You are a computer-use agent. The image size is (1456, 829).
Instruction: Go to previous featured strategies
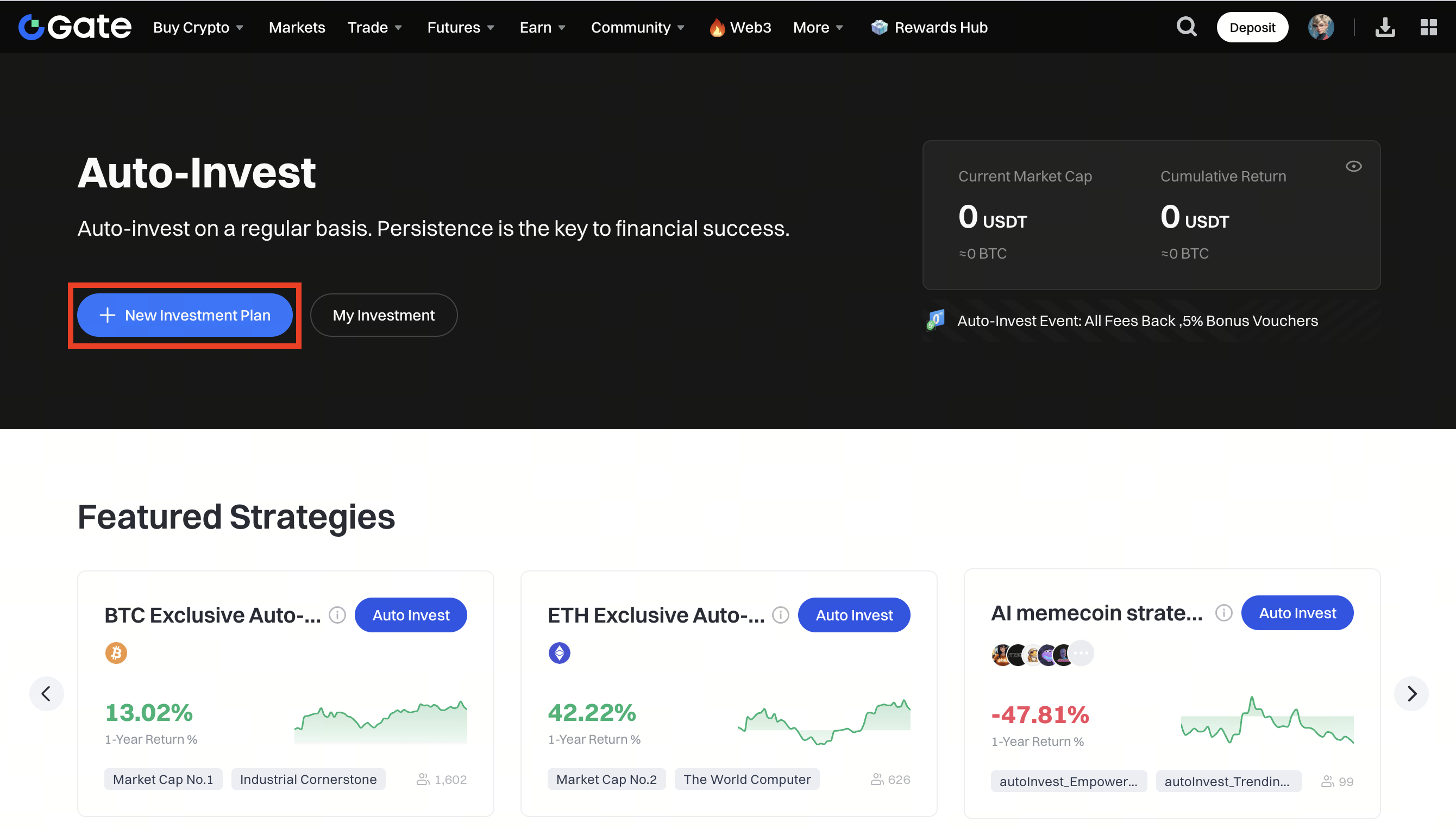[x=46, y=694]
